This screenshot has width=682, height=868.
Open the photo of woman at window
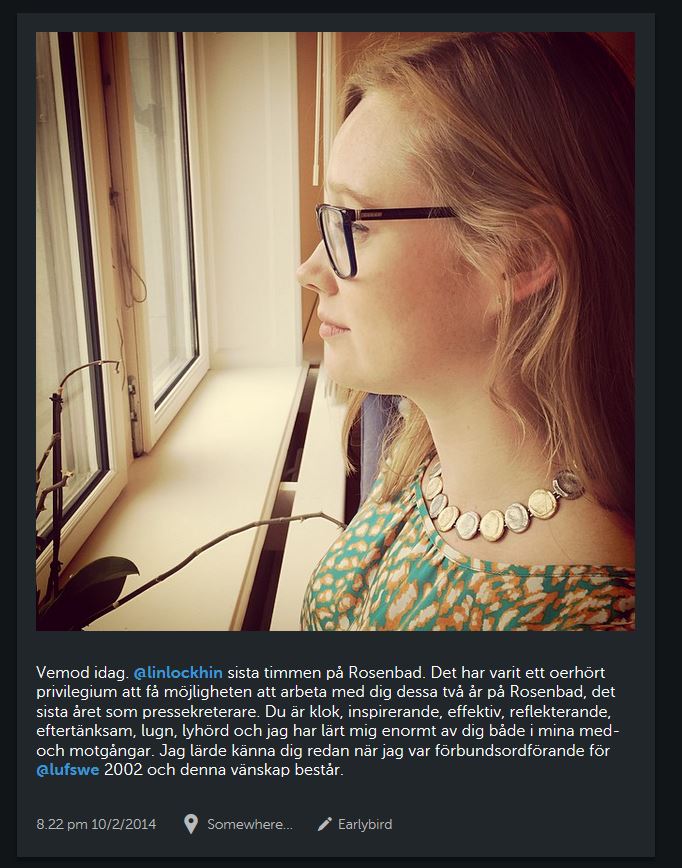coord(335,331)
